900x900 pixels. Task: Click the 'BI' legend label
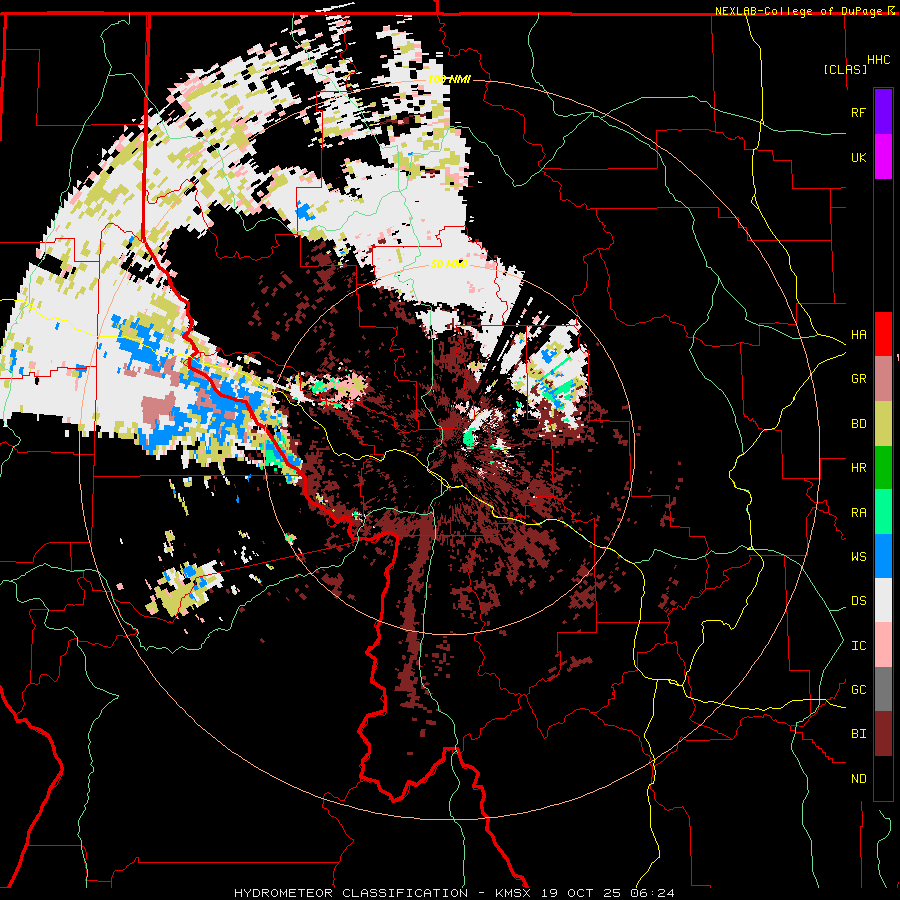(x=858, y=734)
